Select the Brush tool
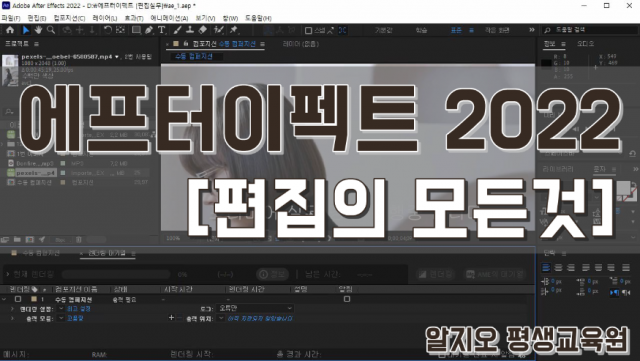640x361 pixels. [x=178, y=30]
